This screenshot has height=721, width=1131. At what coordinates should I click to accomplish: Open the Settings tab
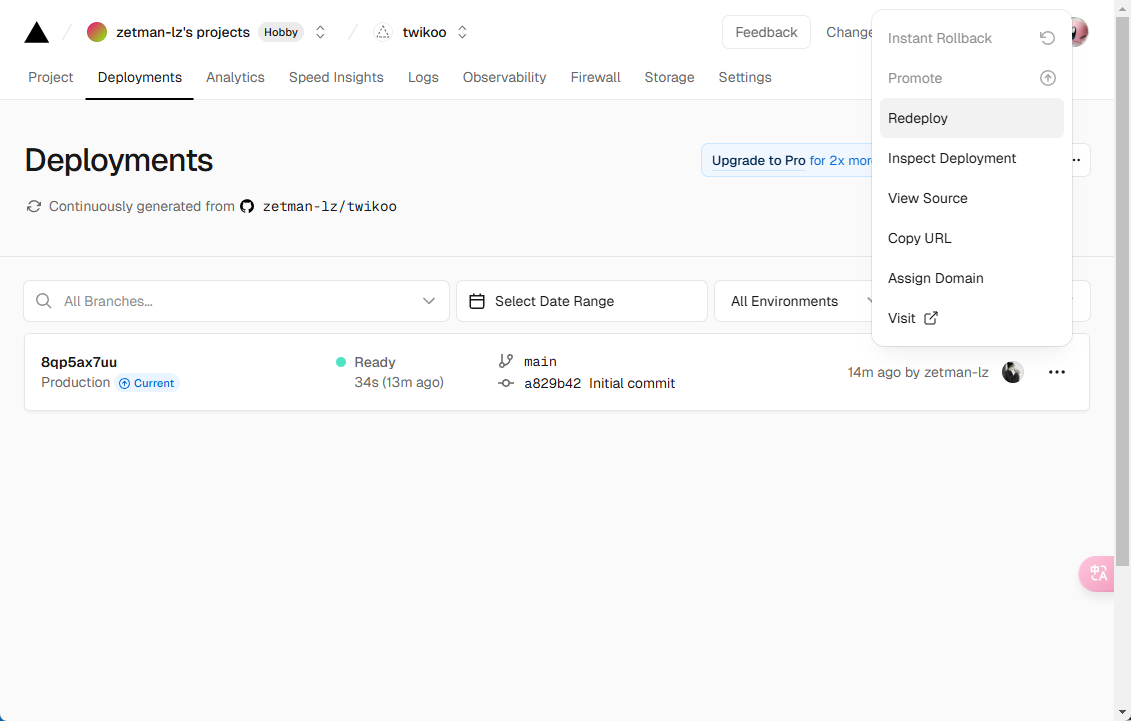745,77
